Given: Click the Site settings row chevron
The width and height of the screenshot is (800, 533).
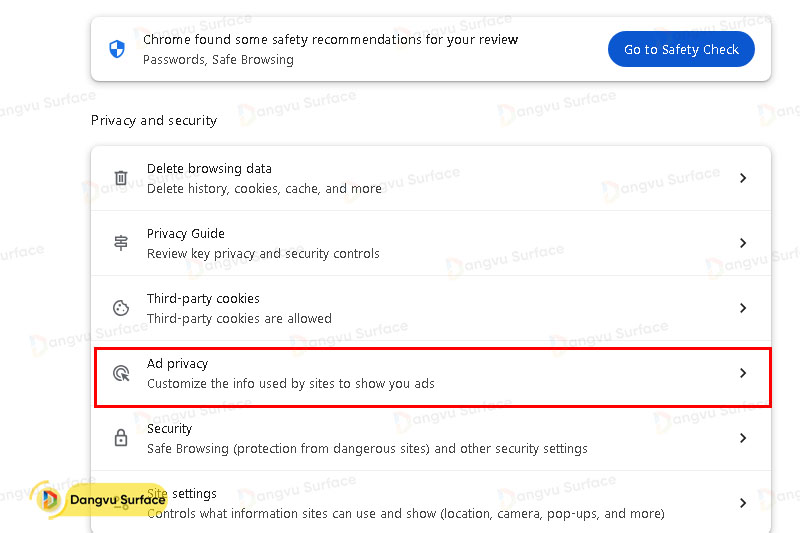Looking at the screenshot, I should click(x=743, y=503).
